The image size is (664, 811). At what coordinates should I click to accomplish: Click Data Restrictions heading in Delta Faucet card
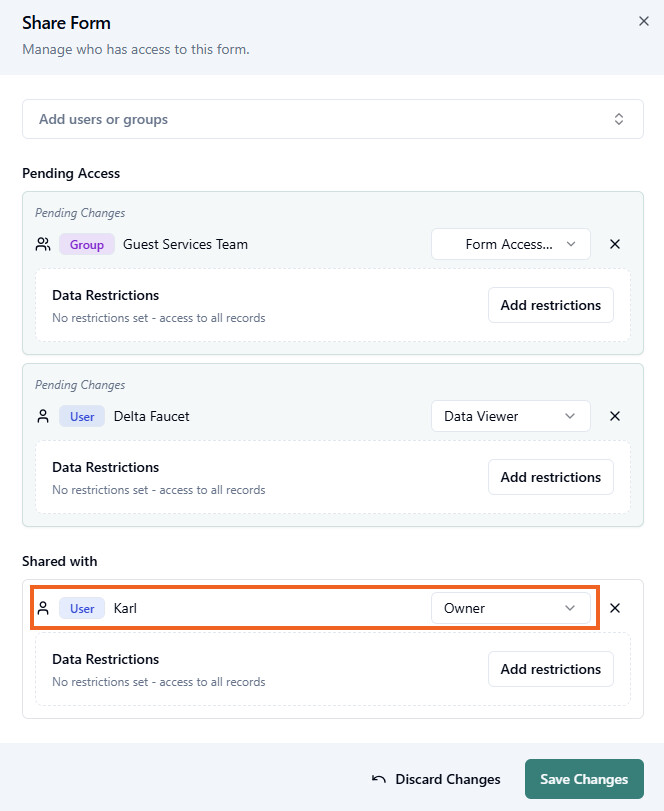(x=105, y=467)
